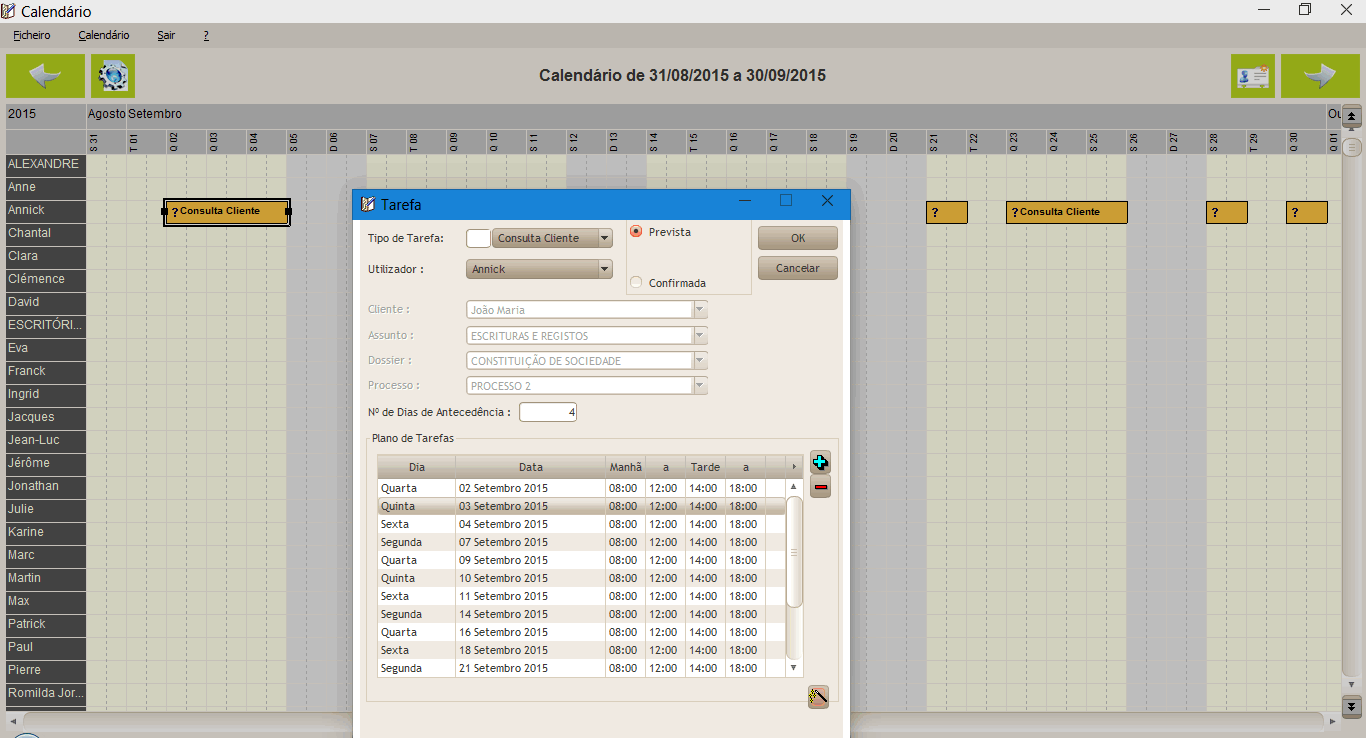Open calendar settings gear-globe icon
This screenshot has width=1366, height=738.
[x=113, y=76]
